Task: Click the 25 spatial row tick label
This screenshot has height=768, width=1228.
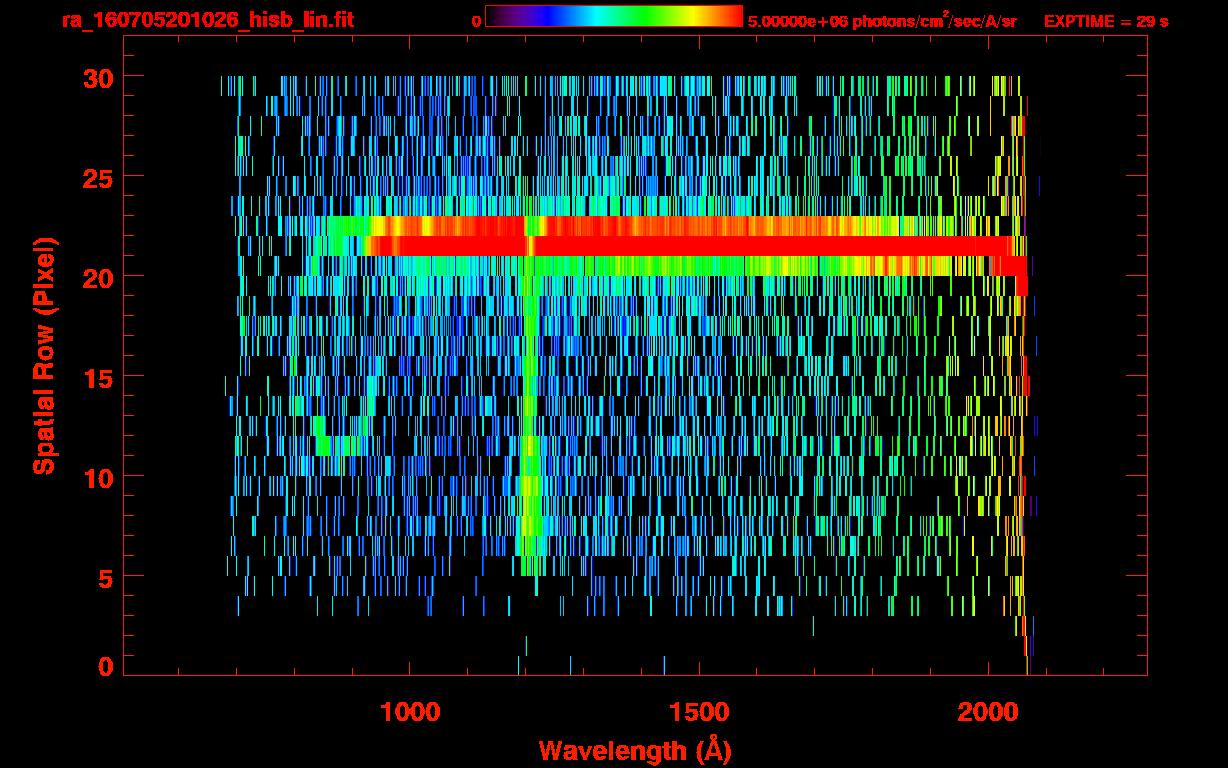Action: [99, 176]
